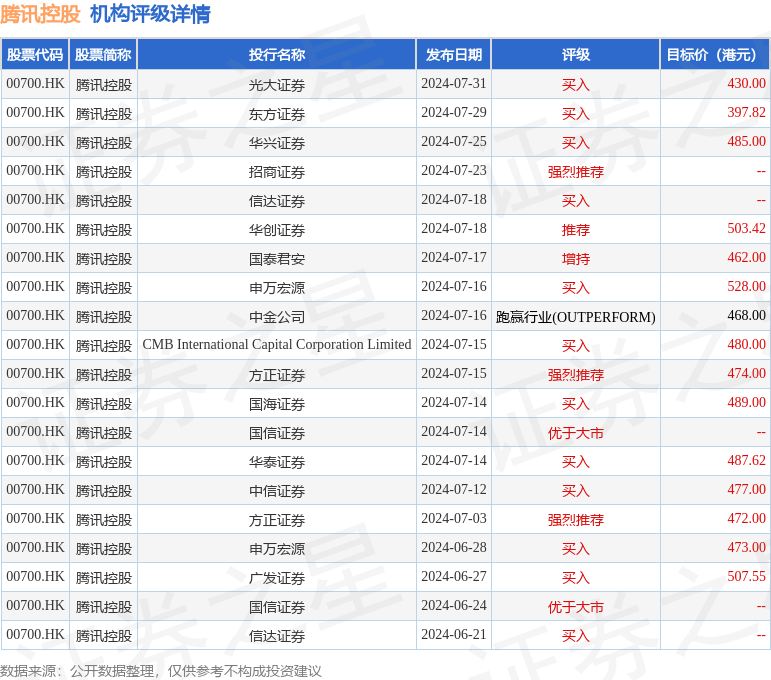Click target price 487.62
Image resolution: width=771 pixels, height=680 pixels.
click(746, 461)
